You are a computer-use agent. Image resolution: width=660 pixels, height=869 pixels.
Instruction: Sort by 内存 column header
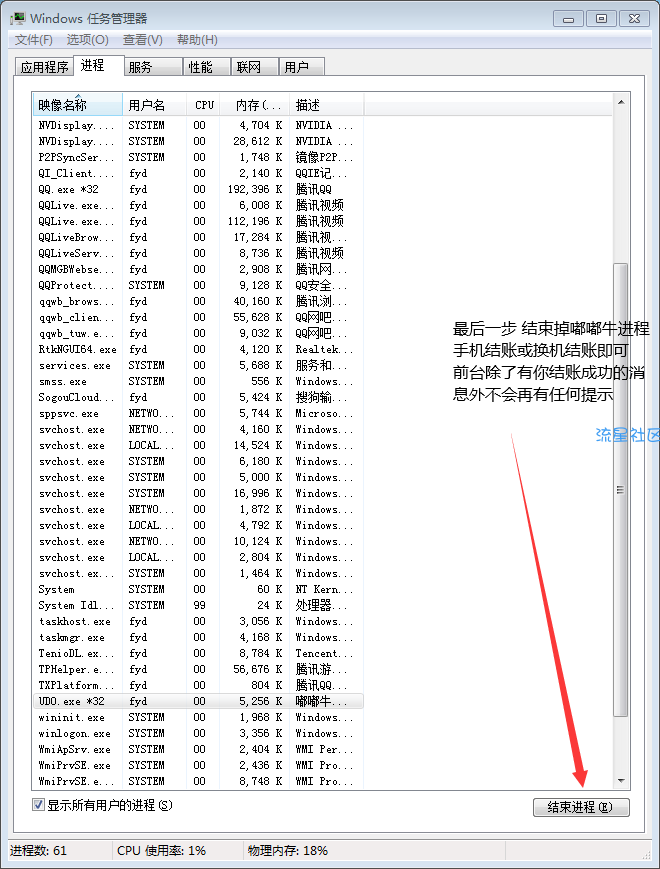(x=255, y=105)
